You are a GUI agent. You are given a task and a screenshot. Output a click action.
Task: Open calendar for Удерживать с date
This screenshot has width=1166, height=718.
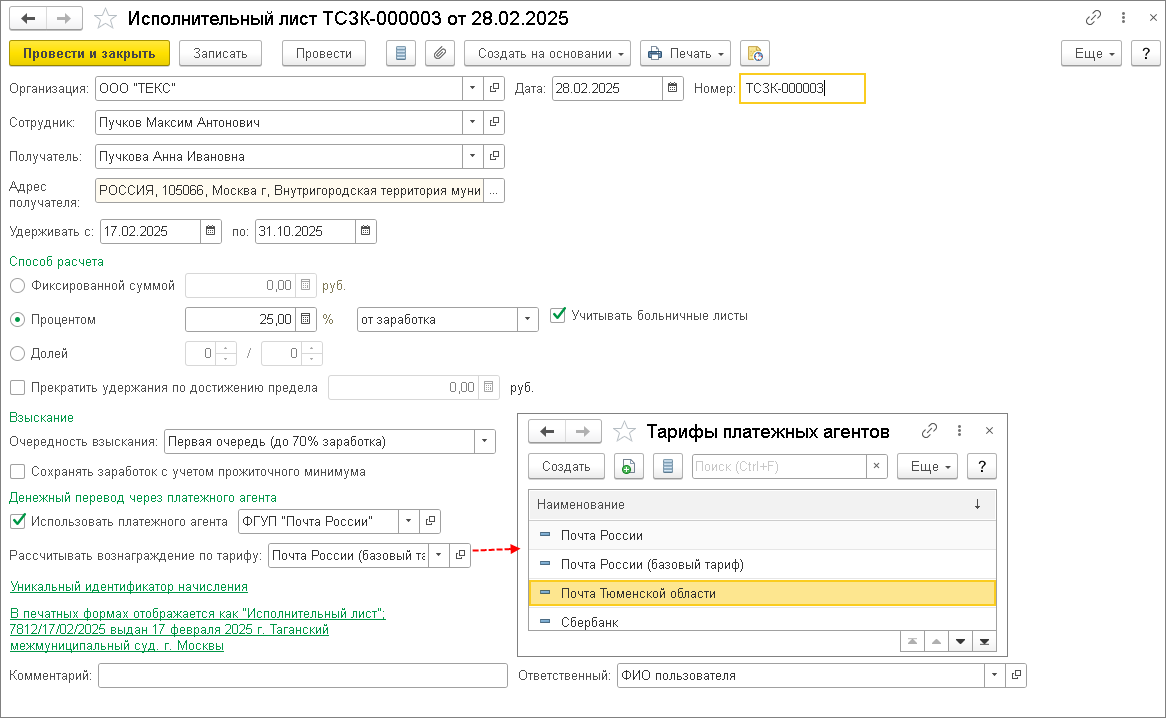point(210,231)
